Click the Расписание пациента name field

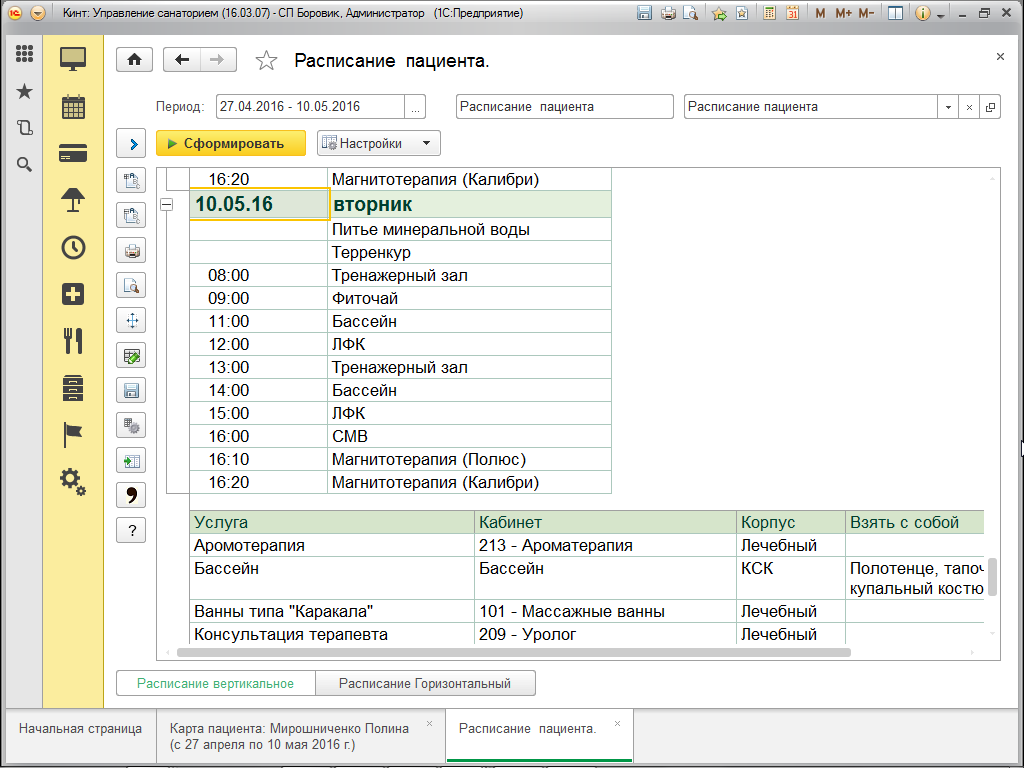564,107
